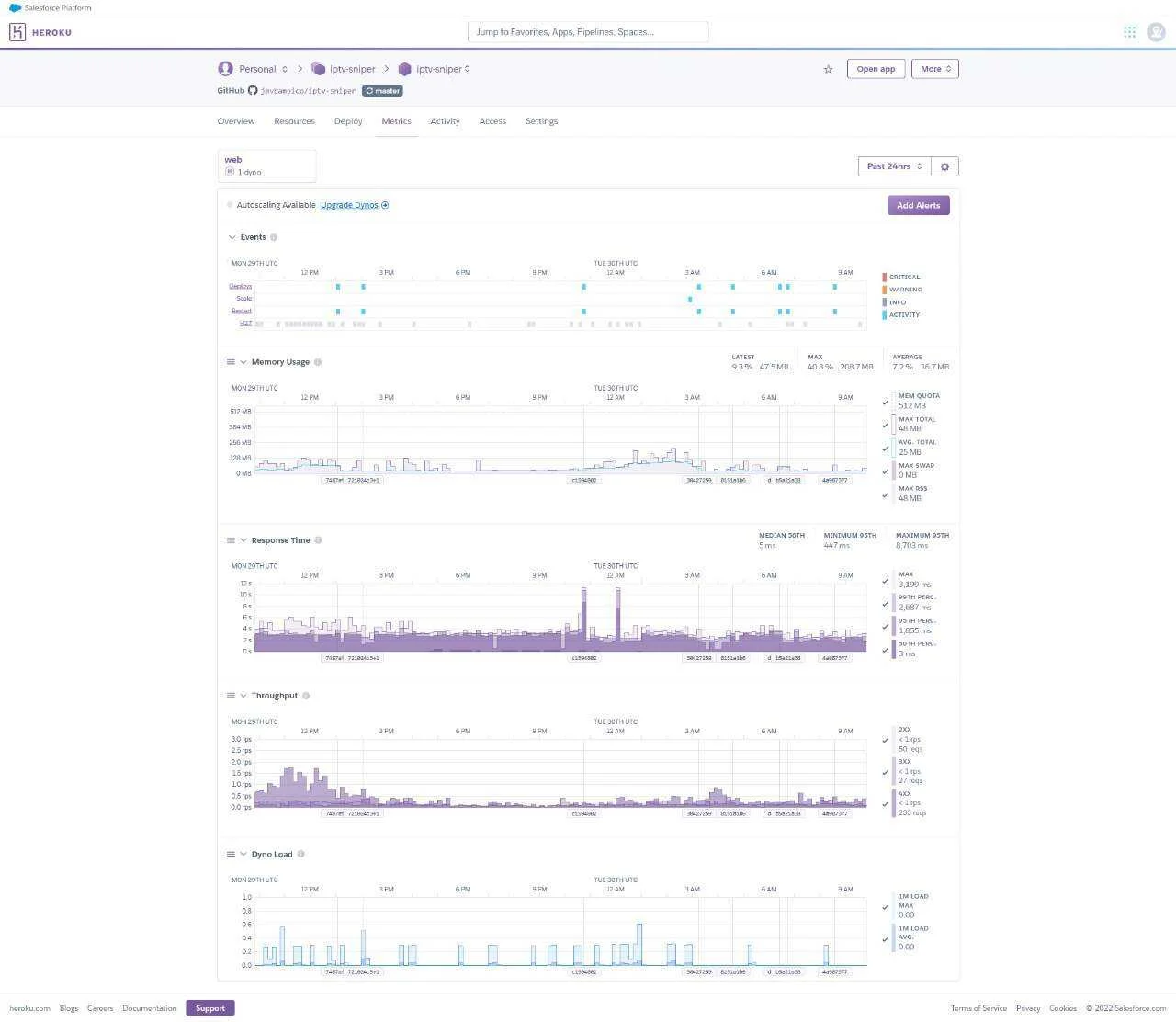
Task: Grab the Response Time reorder handle icon
Action: tap(231, 540)
